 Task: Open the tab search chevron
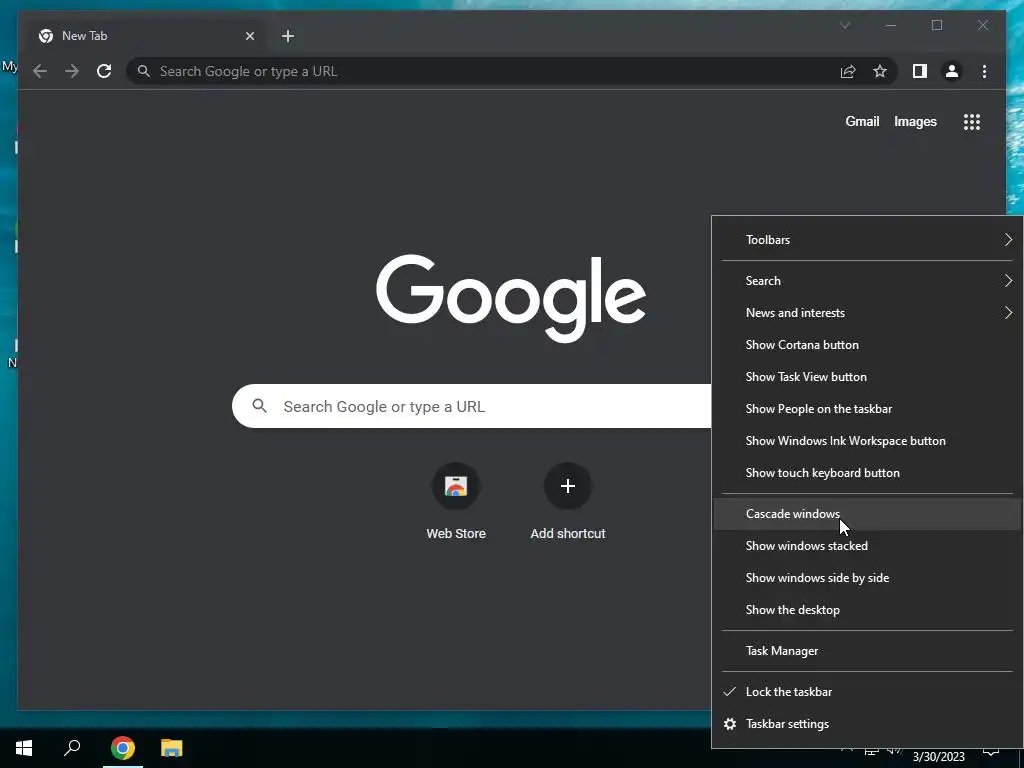coord(844,25)
